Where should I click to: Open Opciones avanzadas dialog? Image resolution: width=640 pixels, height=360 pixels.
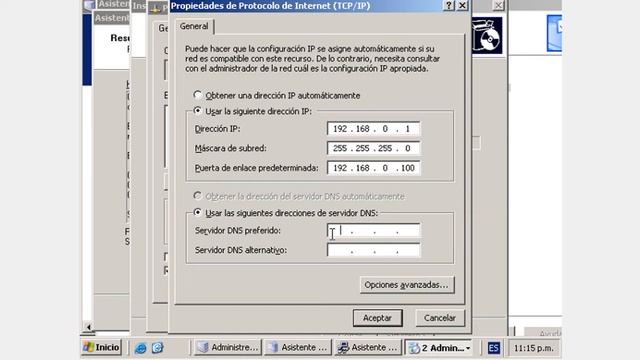pyautogui.click(x=407, y=285)
